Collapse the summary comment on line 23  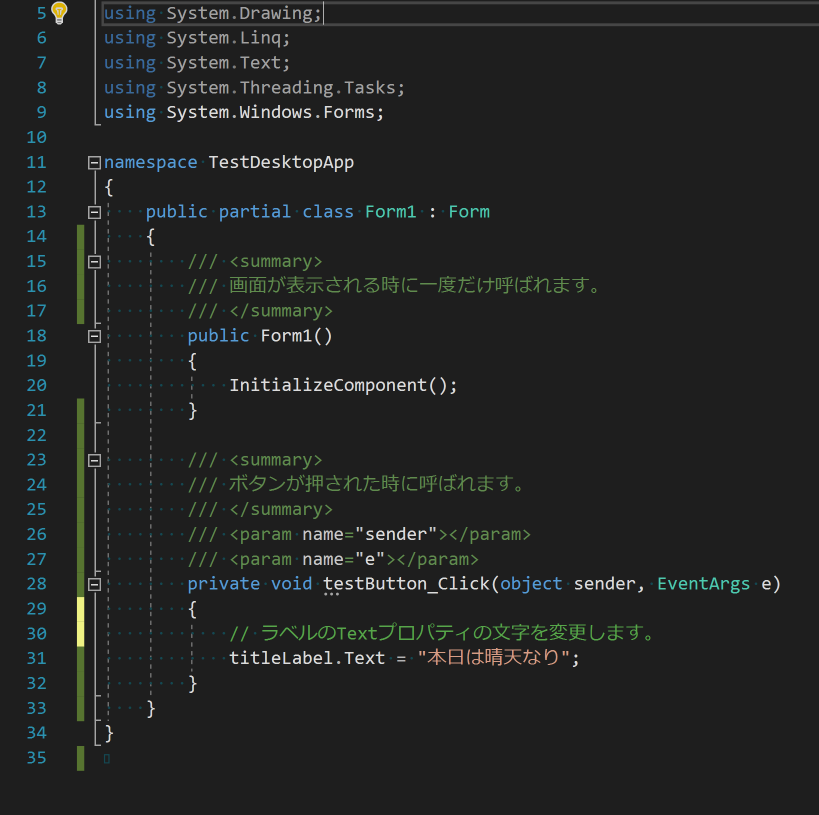(x=94, y=461)
